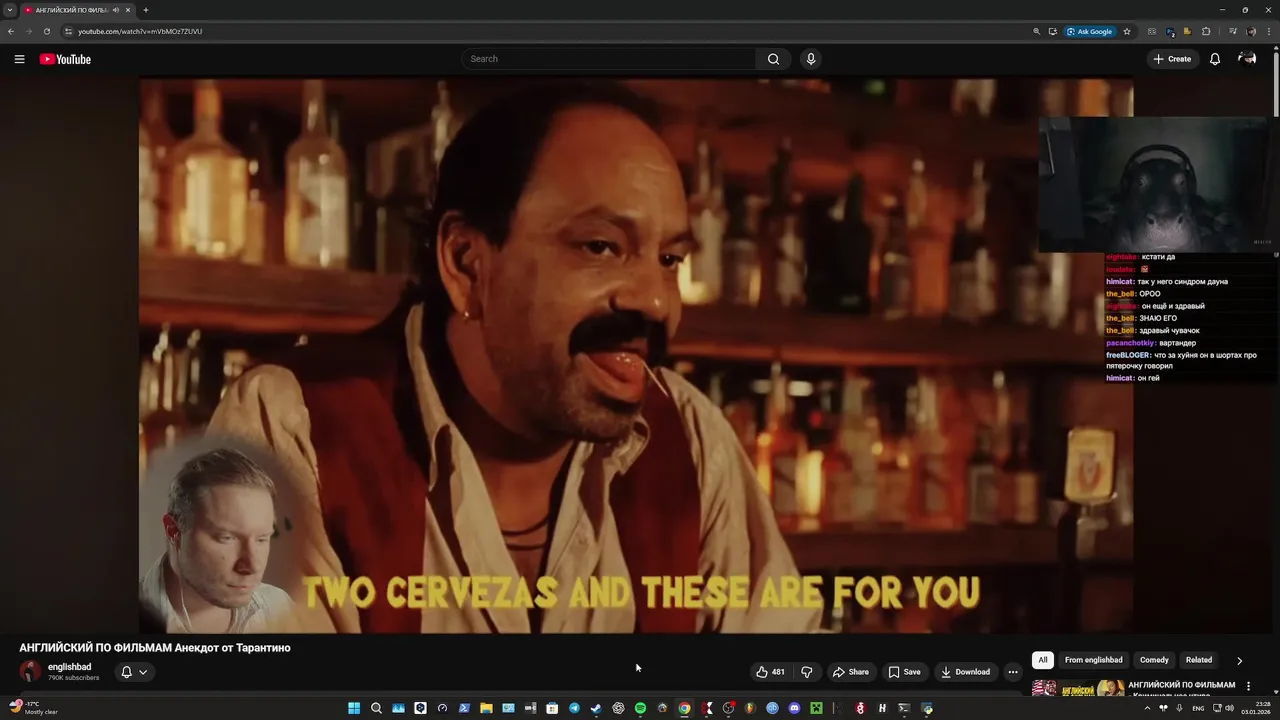The image size is (1280, 720).
Task: Open Chrome zoom magnifier in address bar
Action: pyautogui.click(x=1037, y=31)
